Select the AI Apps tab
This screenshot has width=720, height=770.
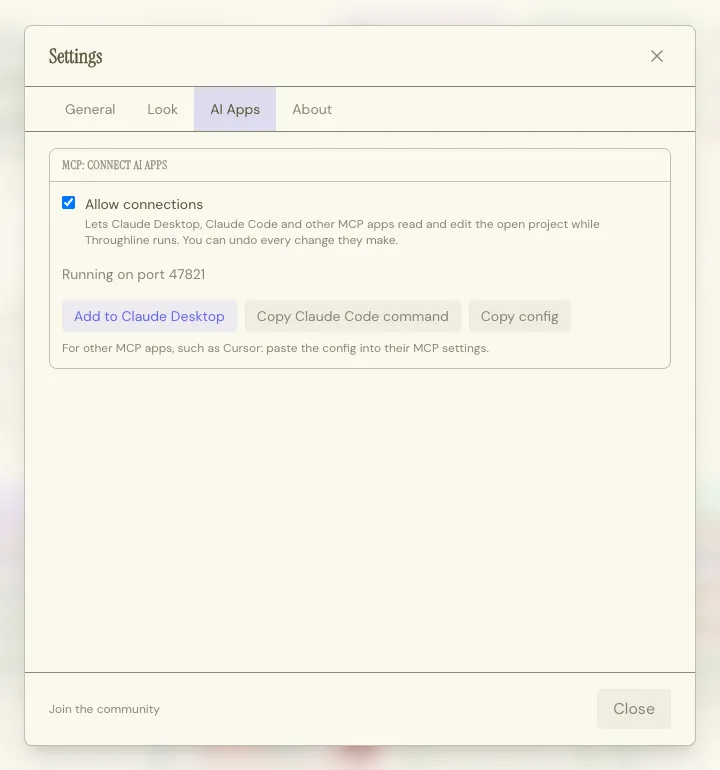click(235, 109)
